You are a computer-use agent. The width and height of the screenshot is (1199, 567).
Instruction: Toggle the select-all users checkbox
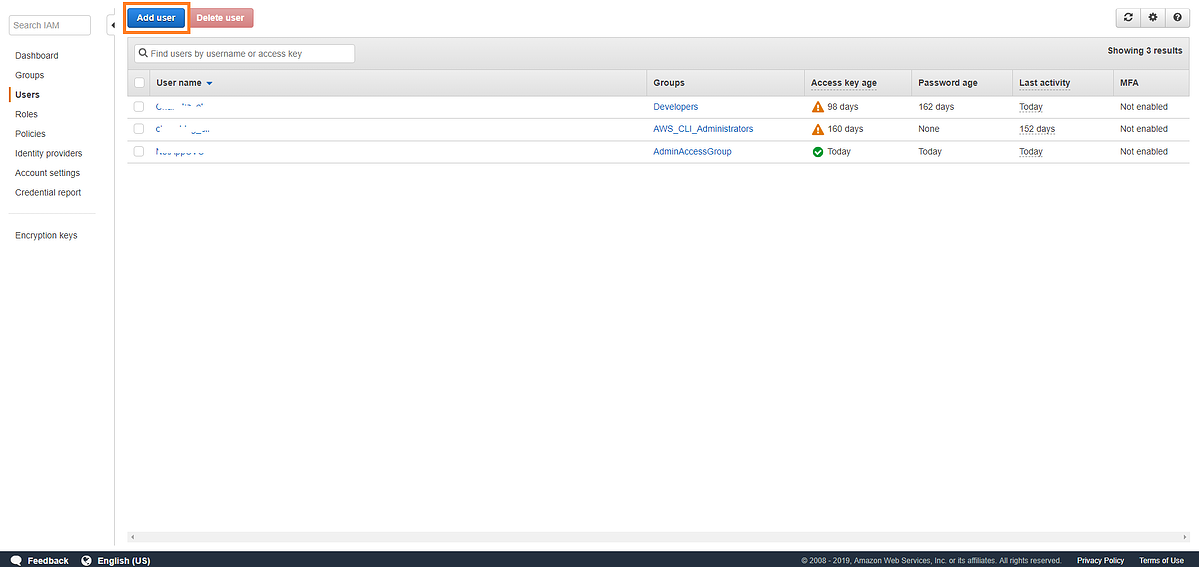[x=139, y=83]
